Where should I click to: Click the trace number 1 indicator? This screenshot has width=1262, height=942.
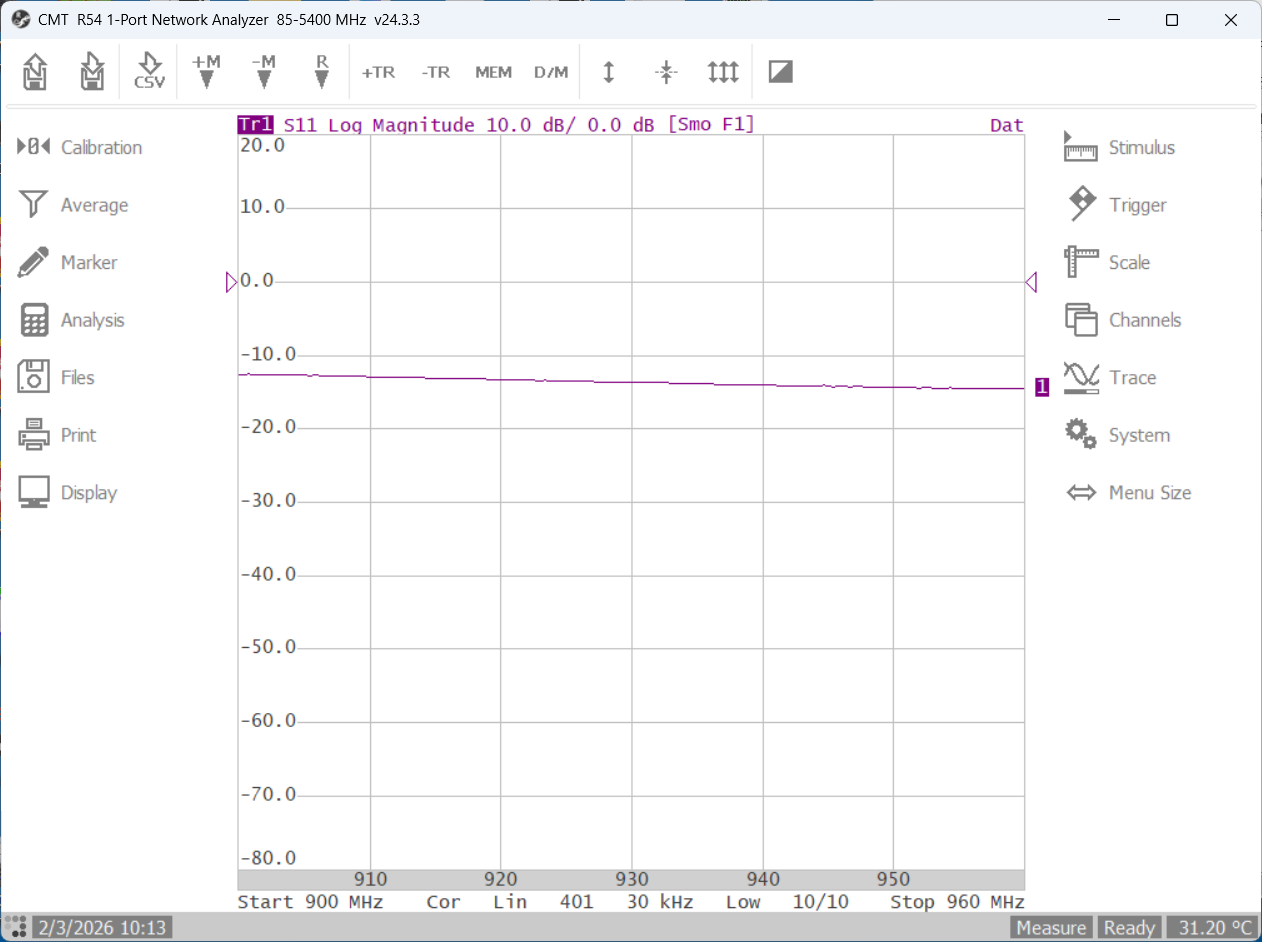[1042, 387]
